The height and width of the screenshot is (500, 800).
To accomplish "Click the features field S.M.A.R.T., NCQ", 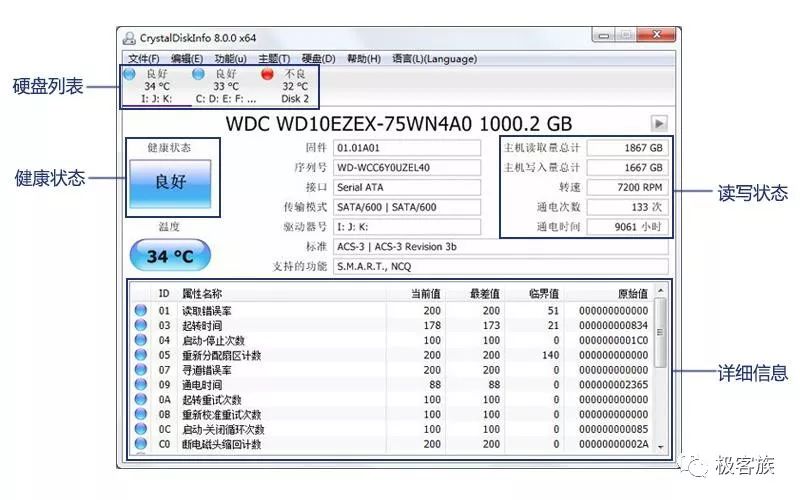I will click(x=501, y=266).
